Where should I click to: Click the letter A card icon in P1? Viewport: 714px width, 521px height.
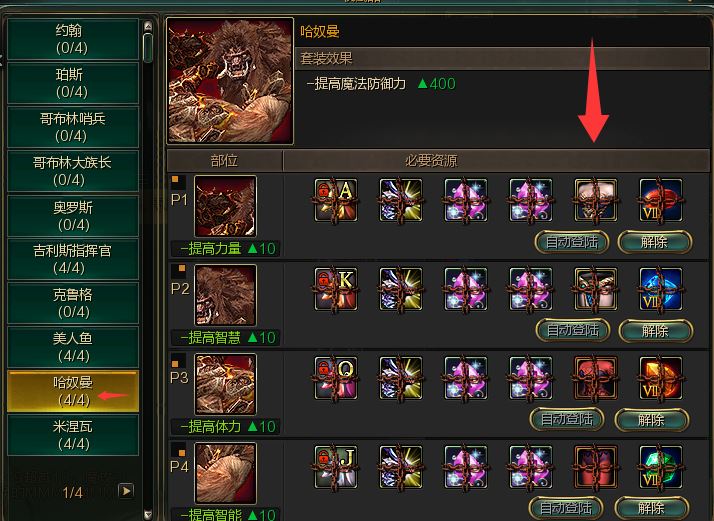pos(336,200)
